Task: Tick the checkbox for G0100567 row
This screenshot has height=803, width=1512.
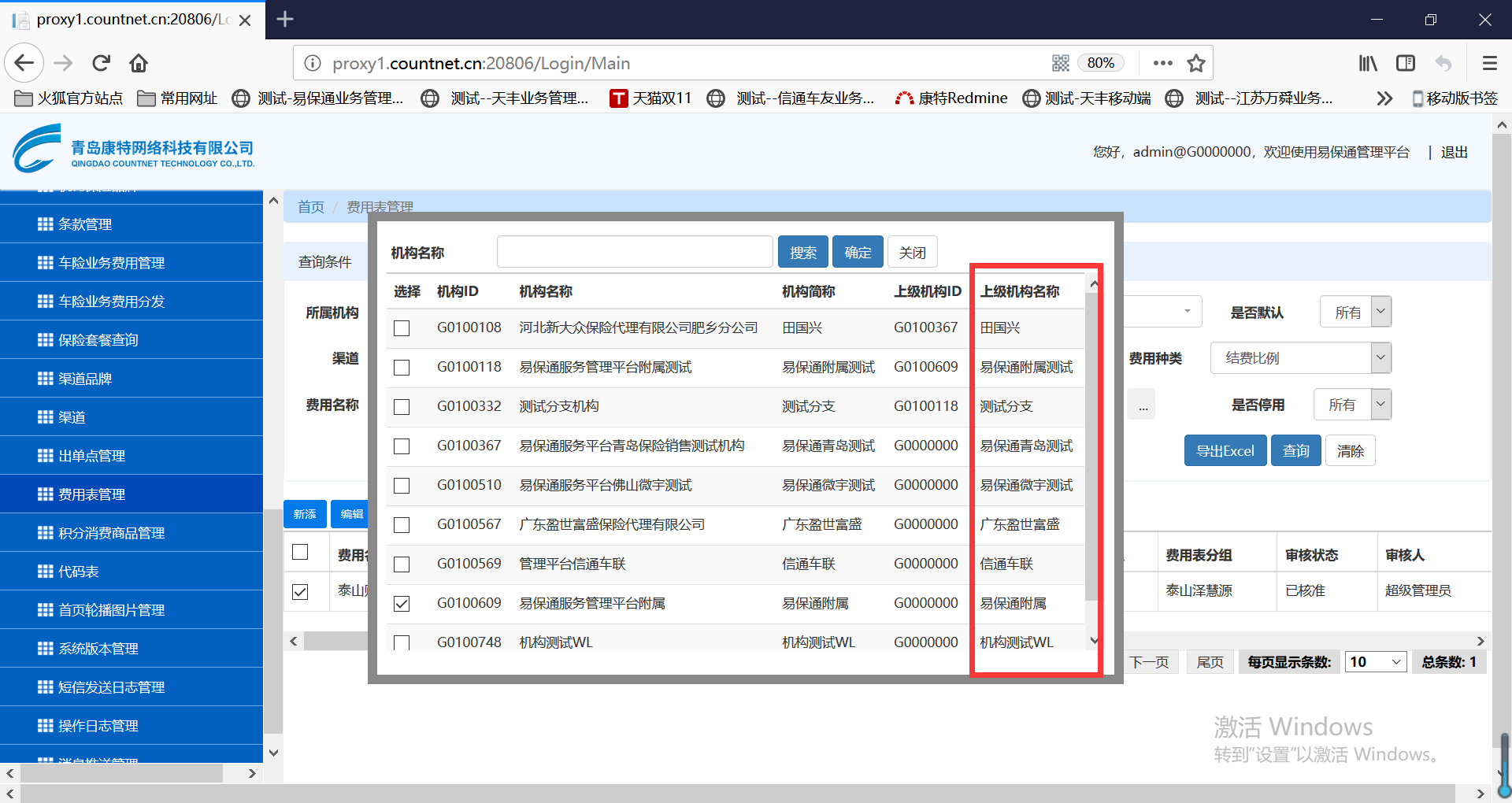Action: click(402, 525)
